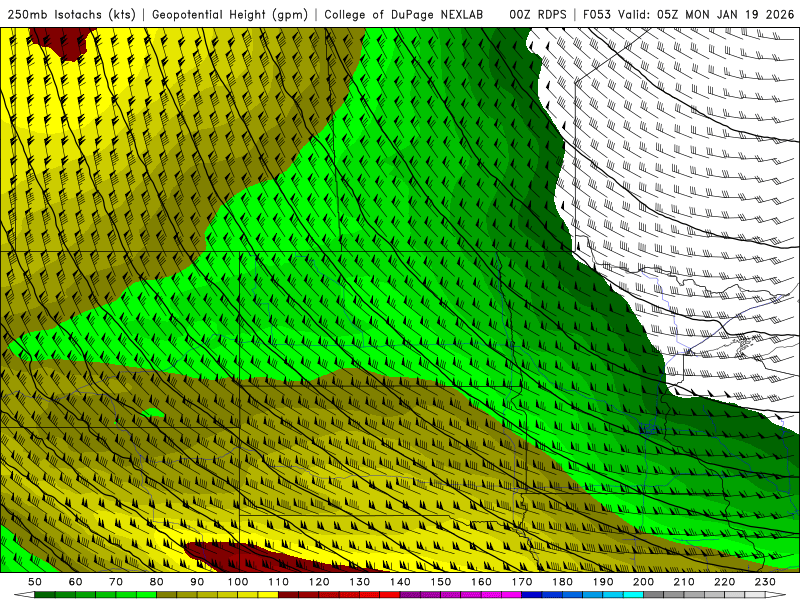Click the color scale label 110
The width and height of the screenshot is (800, 600).
coord(279,582)
